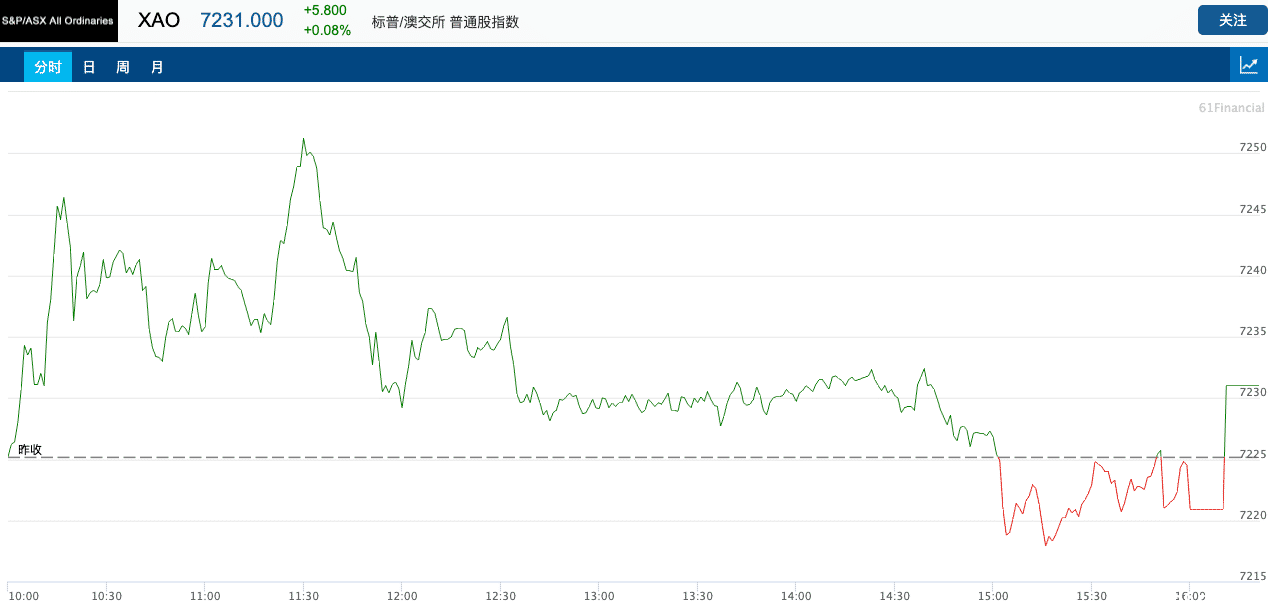Click the 14:30 time axis label
Viewport: 1268px width, 611px height.
pos(894,596)
